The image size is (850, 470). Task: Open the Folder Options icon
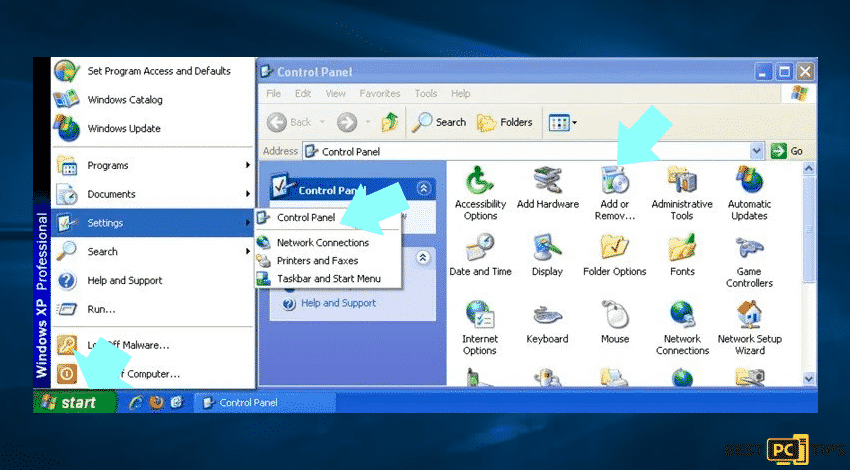pos(615,255)
